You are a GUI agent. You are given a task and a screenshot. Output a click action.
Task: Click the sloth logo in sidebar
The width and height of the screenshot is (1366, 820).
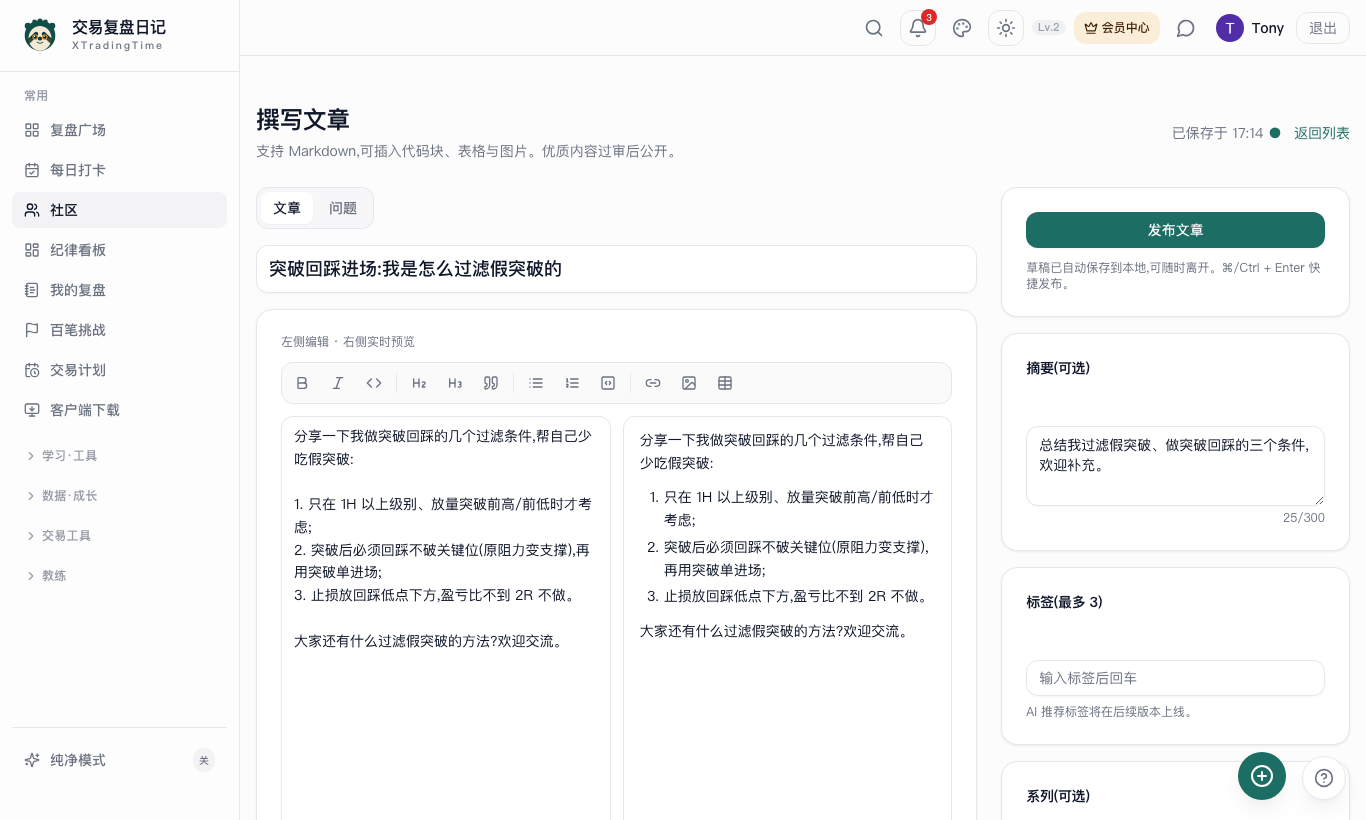40,35
